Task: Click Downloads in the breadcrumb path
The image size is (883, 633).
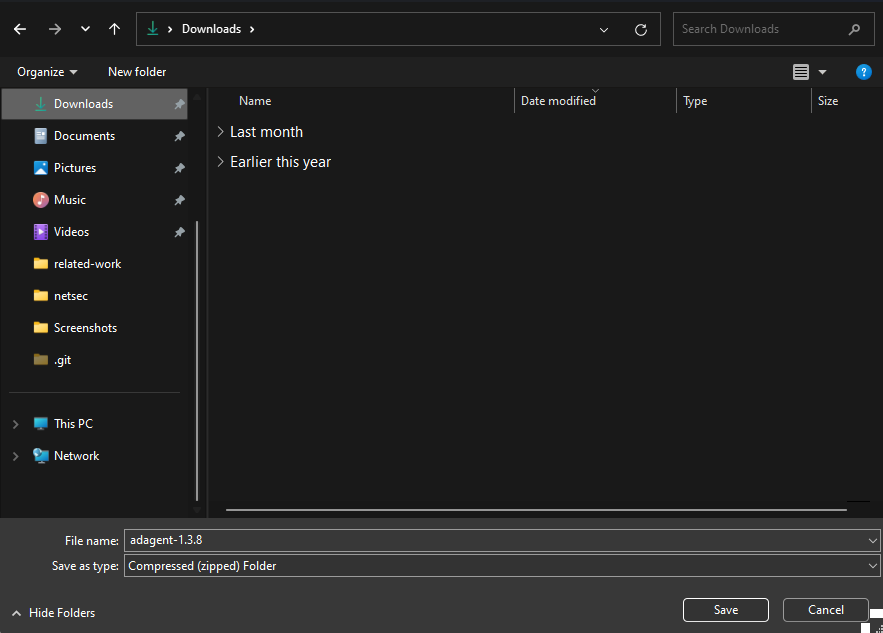Action: (x=212, y=29)
